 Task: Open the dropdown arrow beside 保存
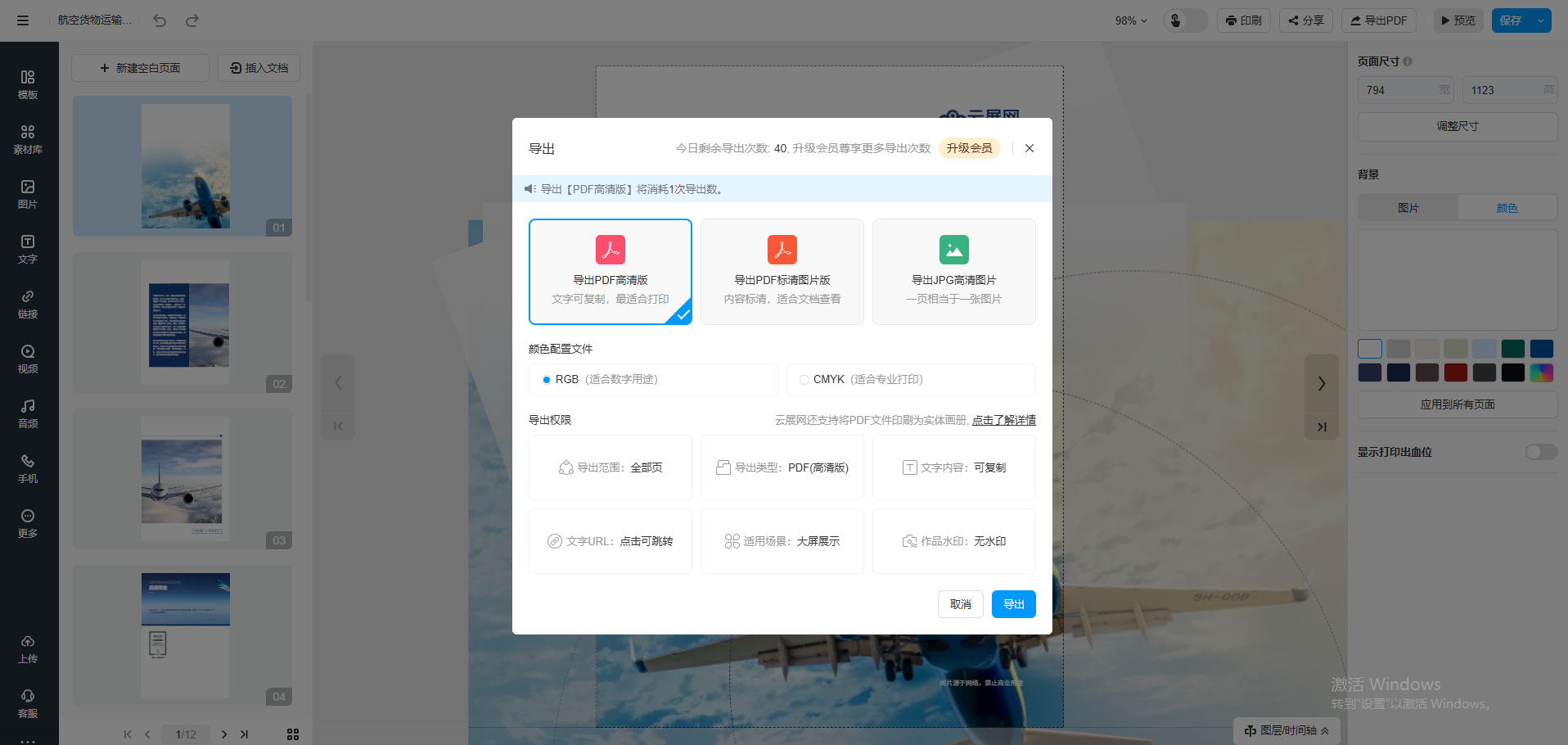click(x=1541, y=20)
